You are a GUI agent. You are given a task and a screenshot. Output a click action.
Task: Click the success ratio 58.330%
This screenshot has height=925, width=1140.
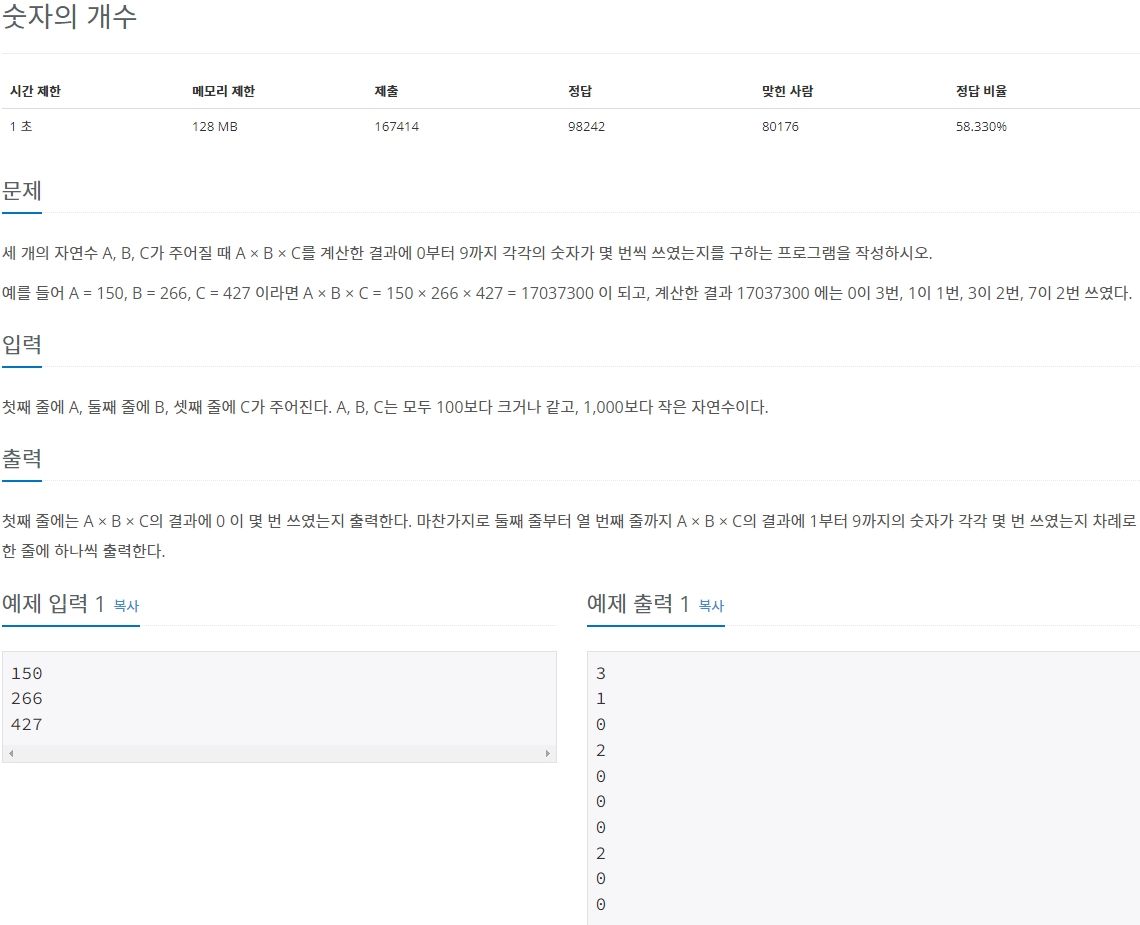[981, 127]
